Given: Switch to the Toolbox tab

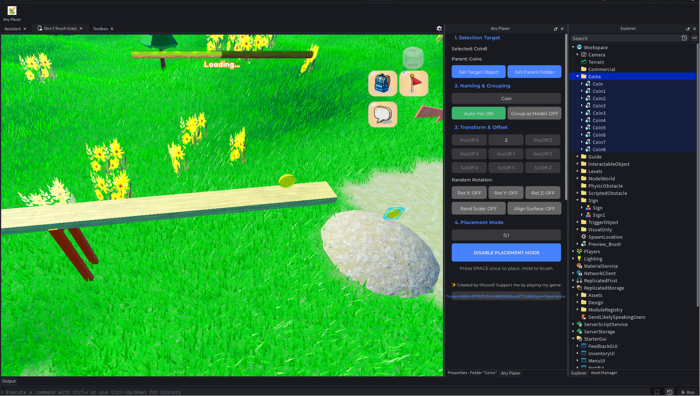Looking at the screenshot, I should tap(100, 29).
